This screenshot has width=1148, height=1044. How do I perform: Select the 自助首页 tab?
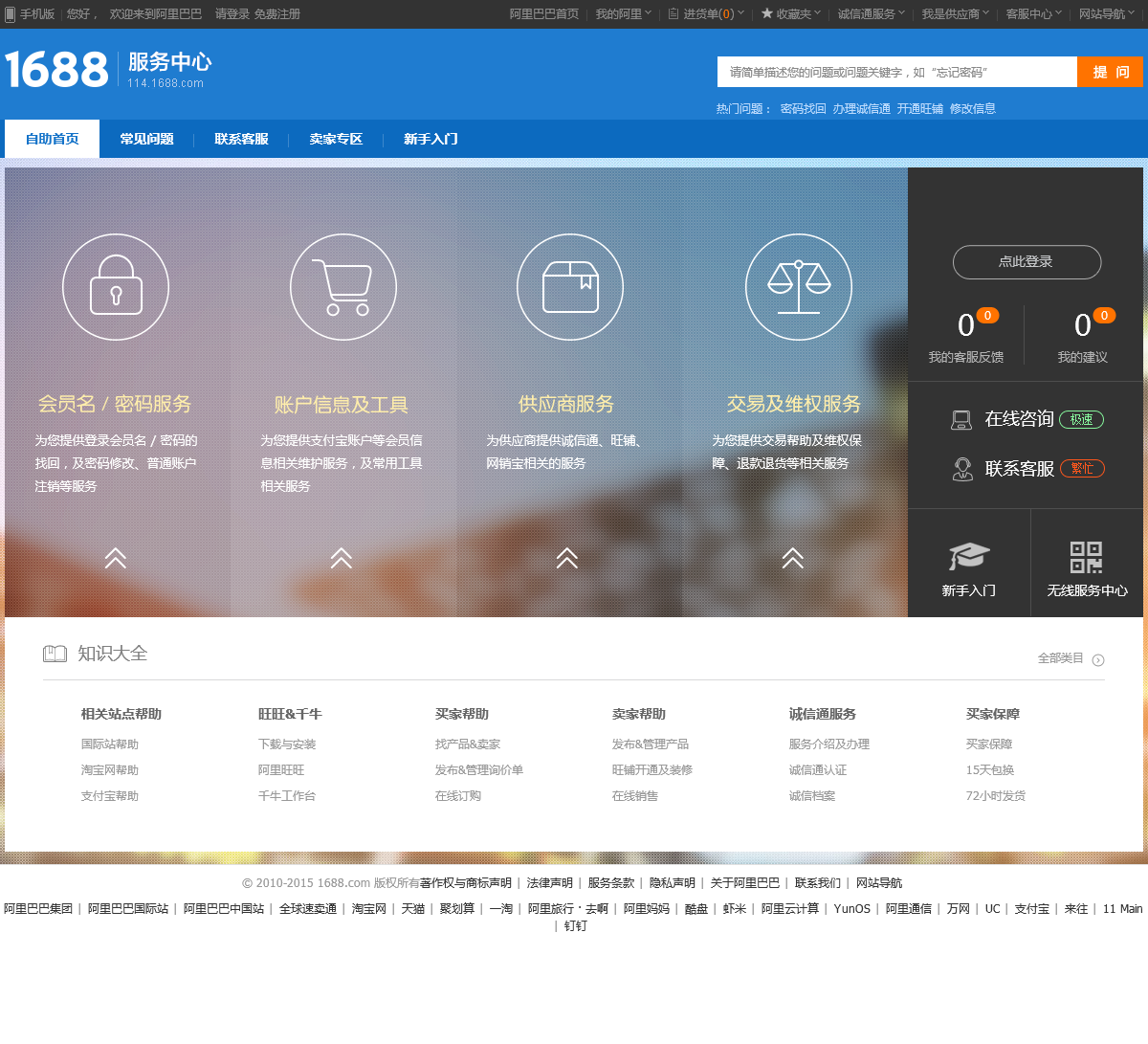pyautogui.click(x=53, y=139)
